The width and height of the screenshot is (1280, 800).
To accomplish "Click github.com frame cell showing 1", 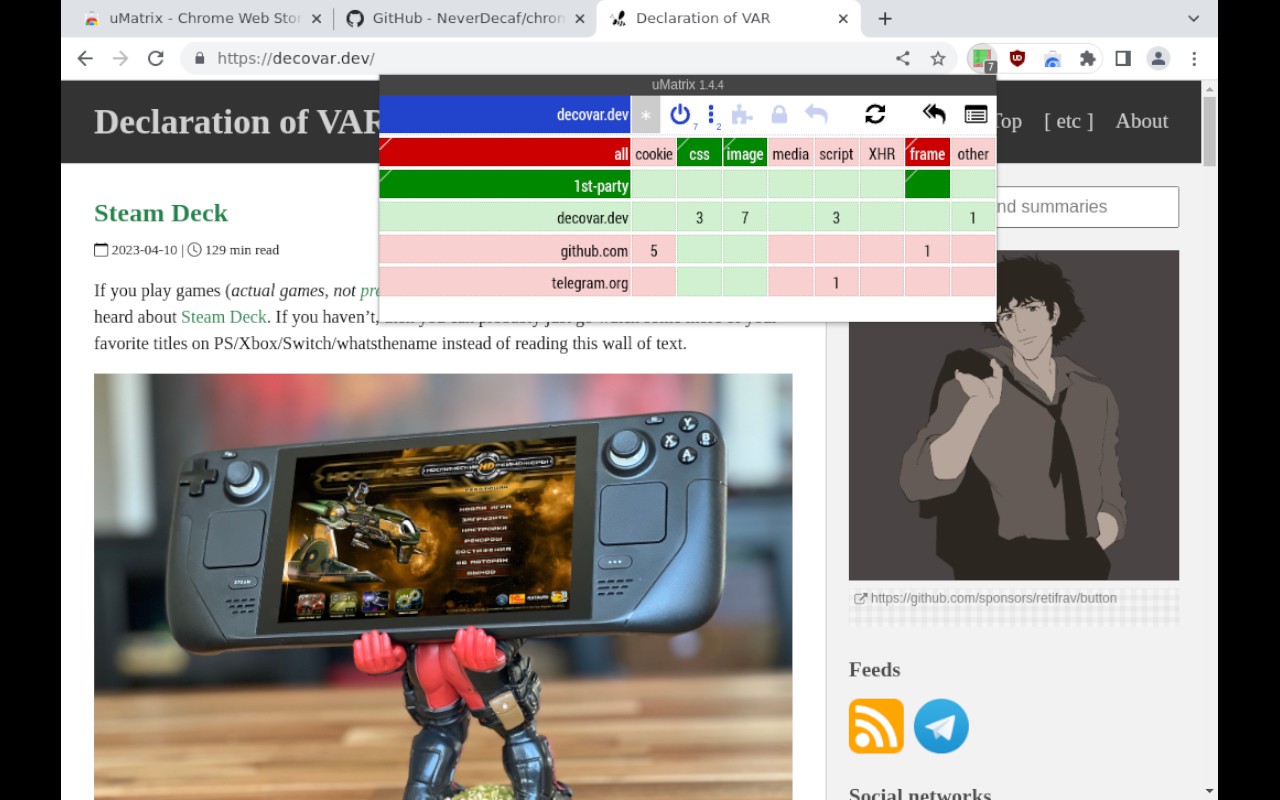I will 927,250.
